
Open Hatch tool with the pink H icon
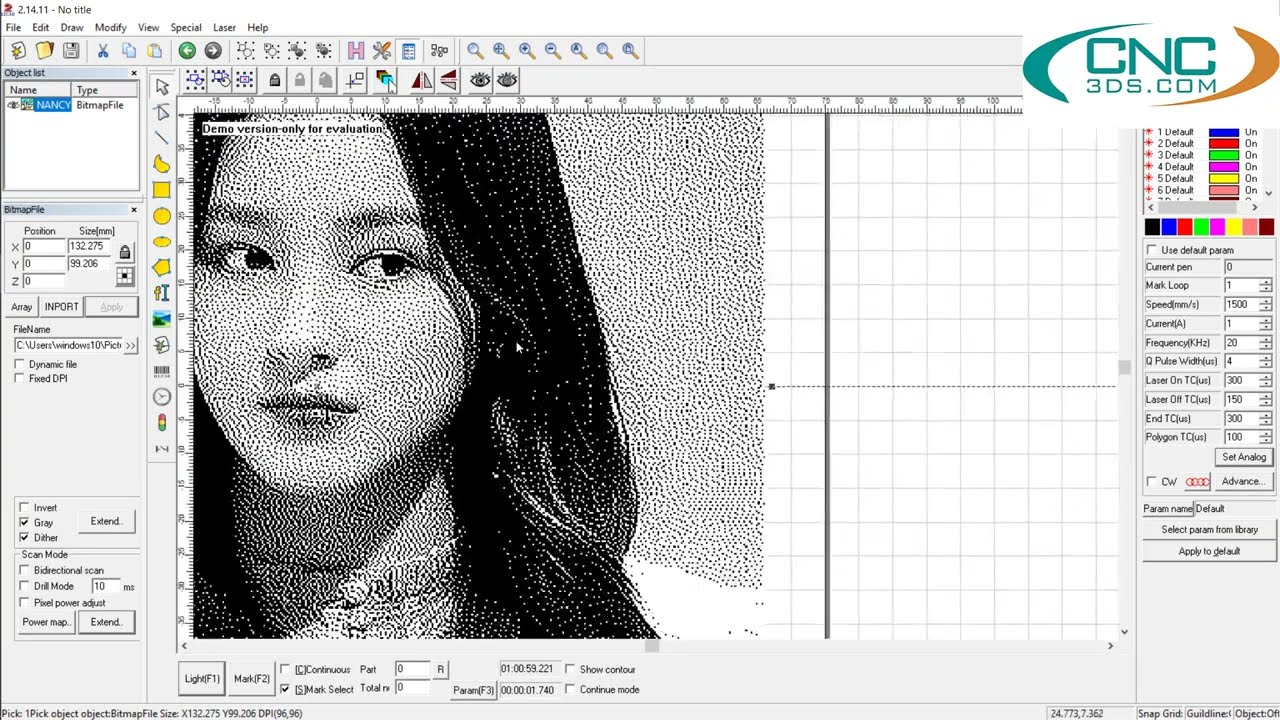(x=356, y=50)
